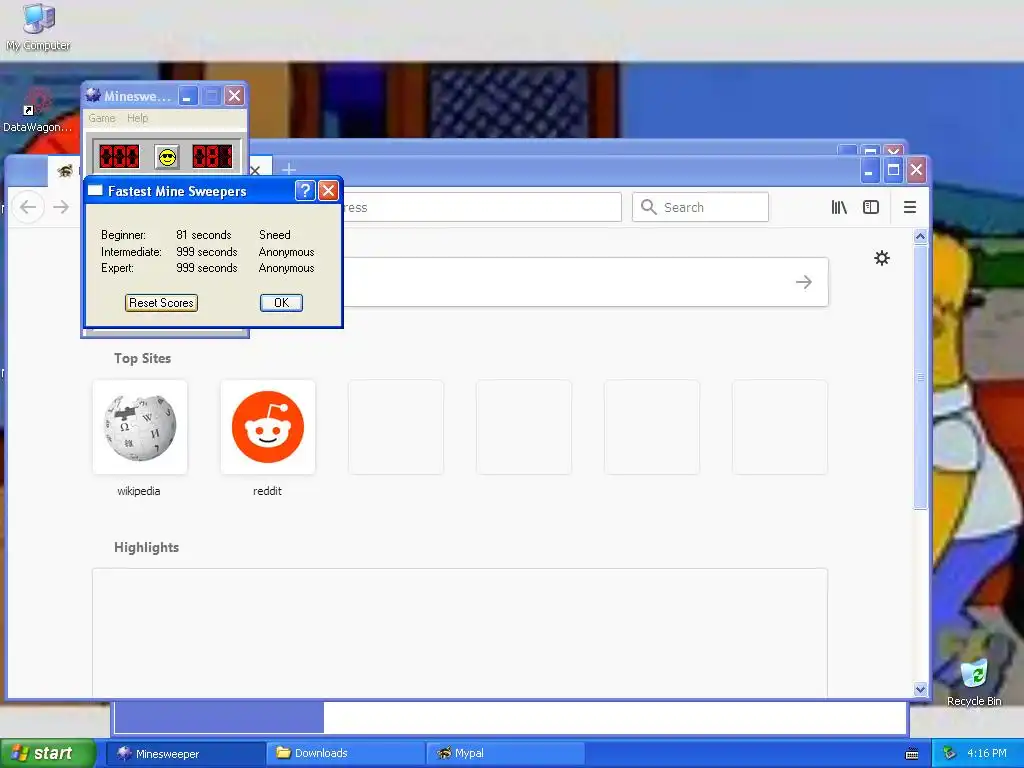Click the Minesweeper timer display

pos(212,157)
